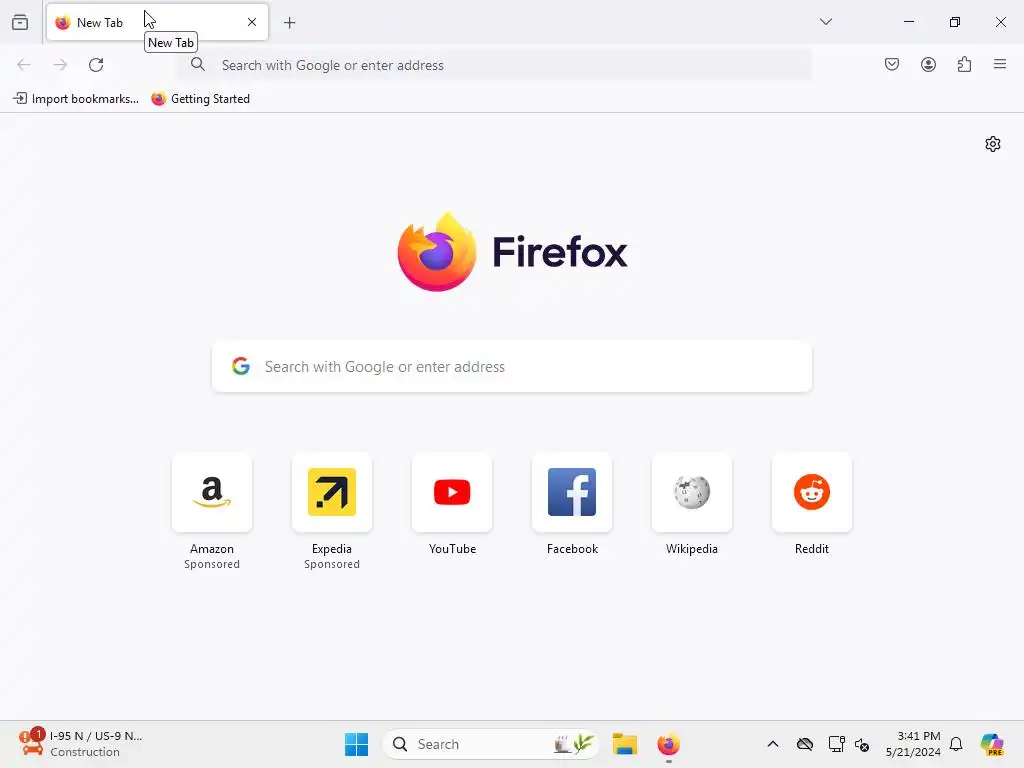This screenshot has height=768, width=1024.
Task: Click the magnifier icon in address bar
Action: [198, 64]
